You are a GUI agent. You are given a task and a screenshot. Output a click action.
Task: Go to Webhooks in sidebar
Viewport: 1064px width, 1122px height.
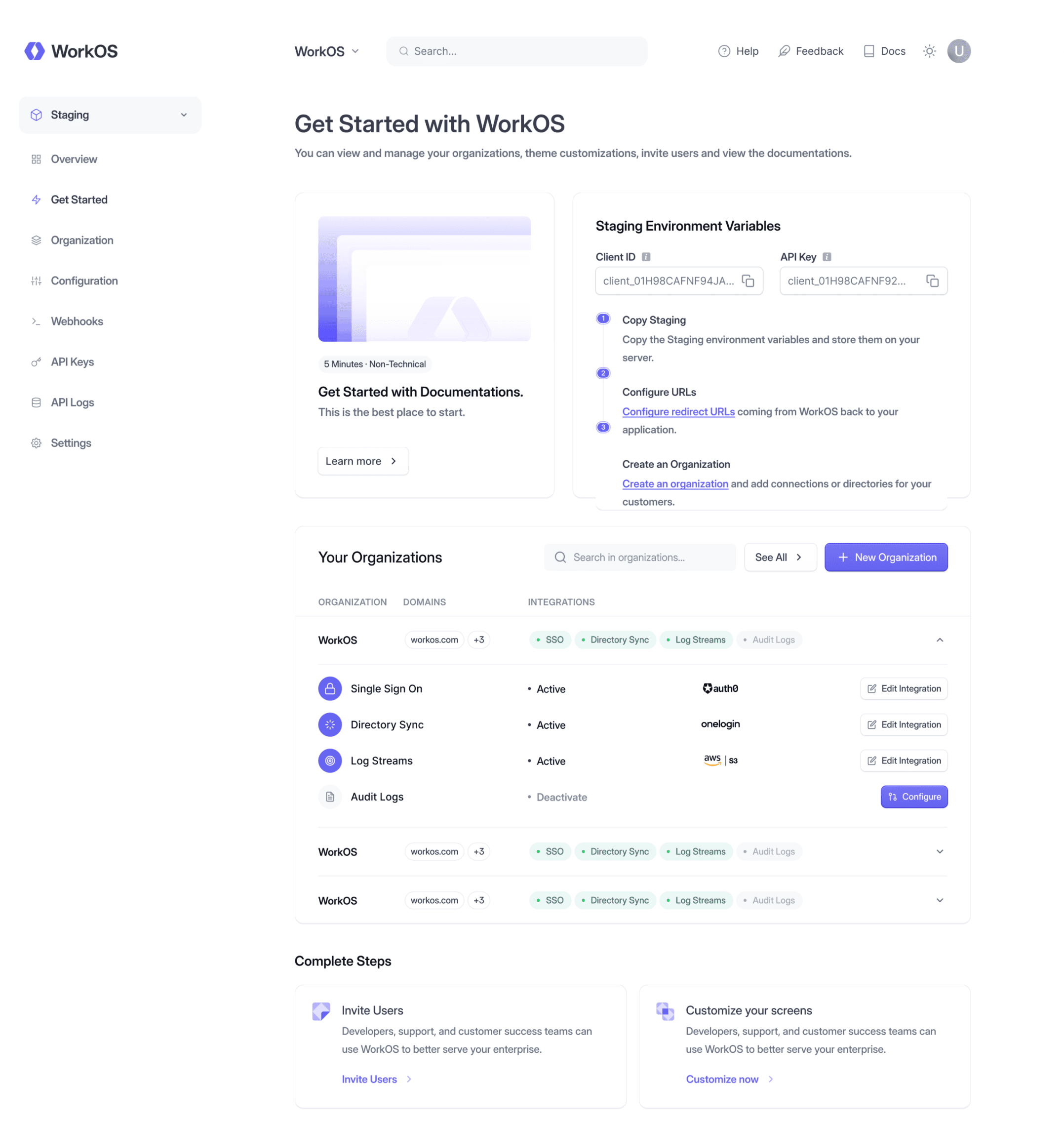point(77,321)
